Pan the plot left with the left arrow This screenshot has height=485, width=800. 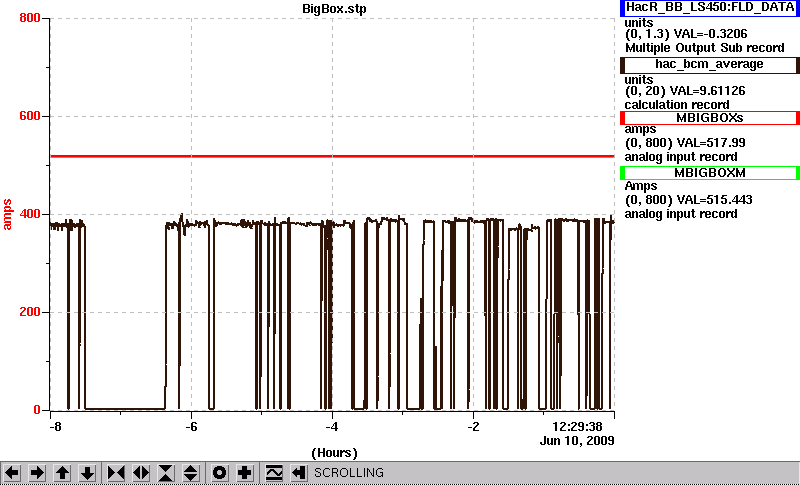[12, 473]
